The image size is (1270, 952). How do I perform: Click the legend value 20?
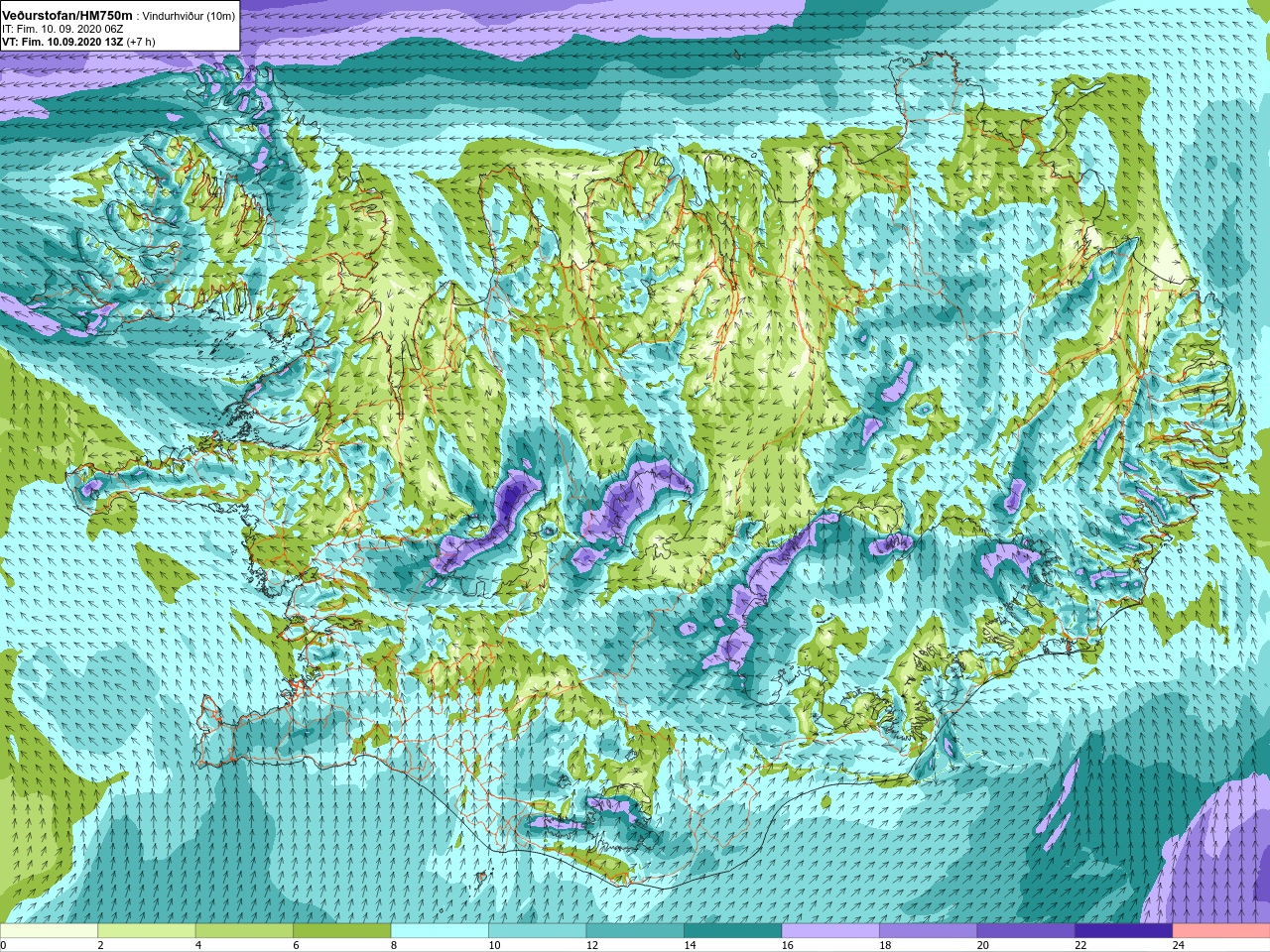click(982, 945)
